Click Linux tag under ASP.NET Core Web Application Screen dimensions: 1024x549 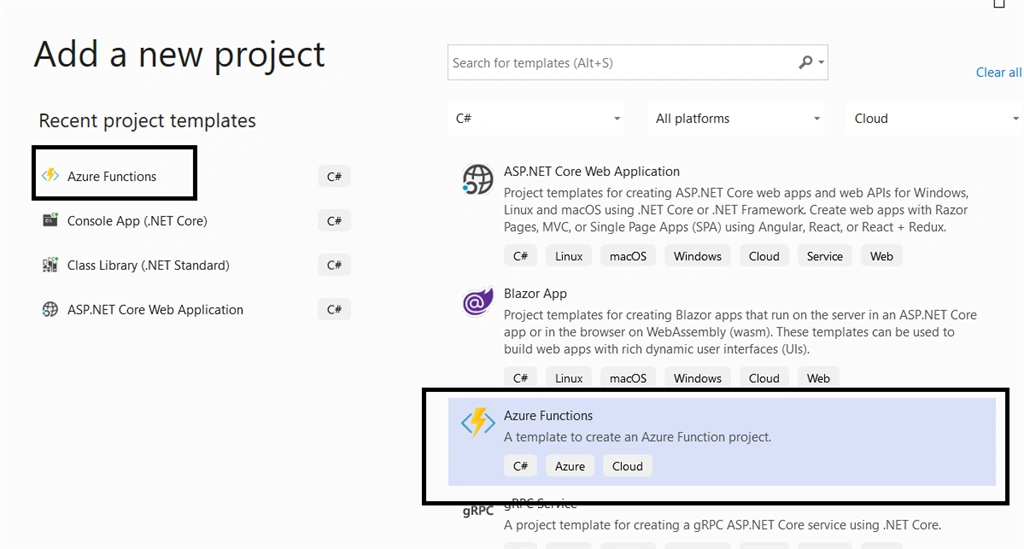[x=569, y=256]
